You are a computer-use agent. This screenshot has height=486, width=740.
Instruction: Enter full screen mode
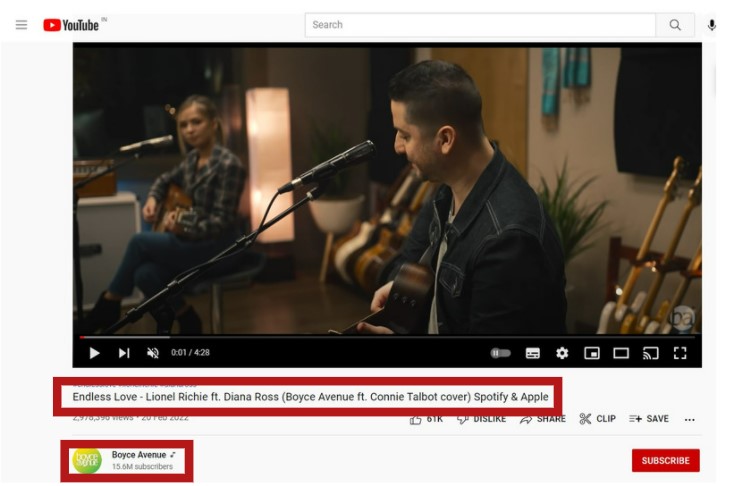(680, 353)
